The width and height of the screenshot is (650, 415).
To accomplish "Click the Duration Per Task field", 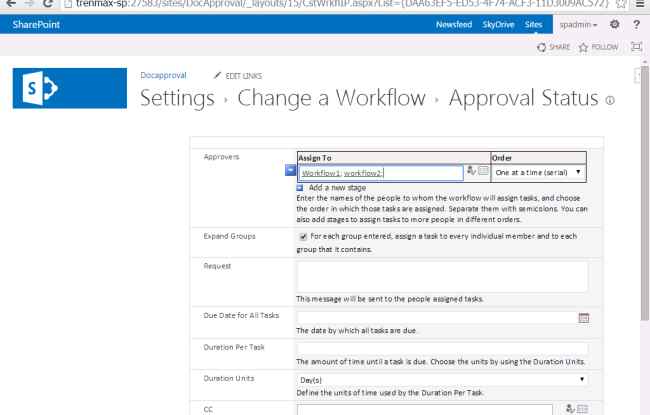I will pyautogui.click(x=442, y=349).
